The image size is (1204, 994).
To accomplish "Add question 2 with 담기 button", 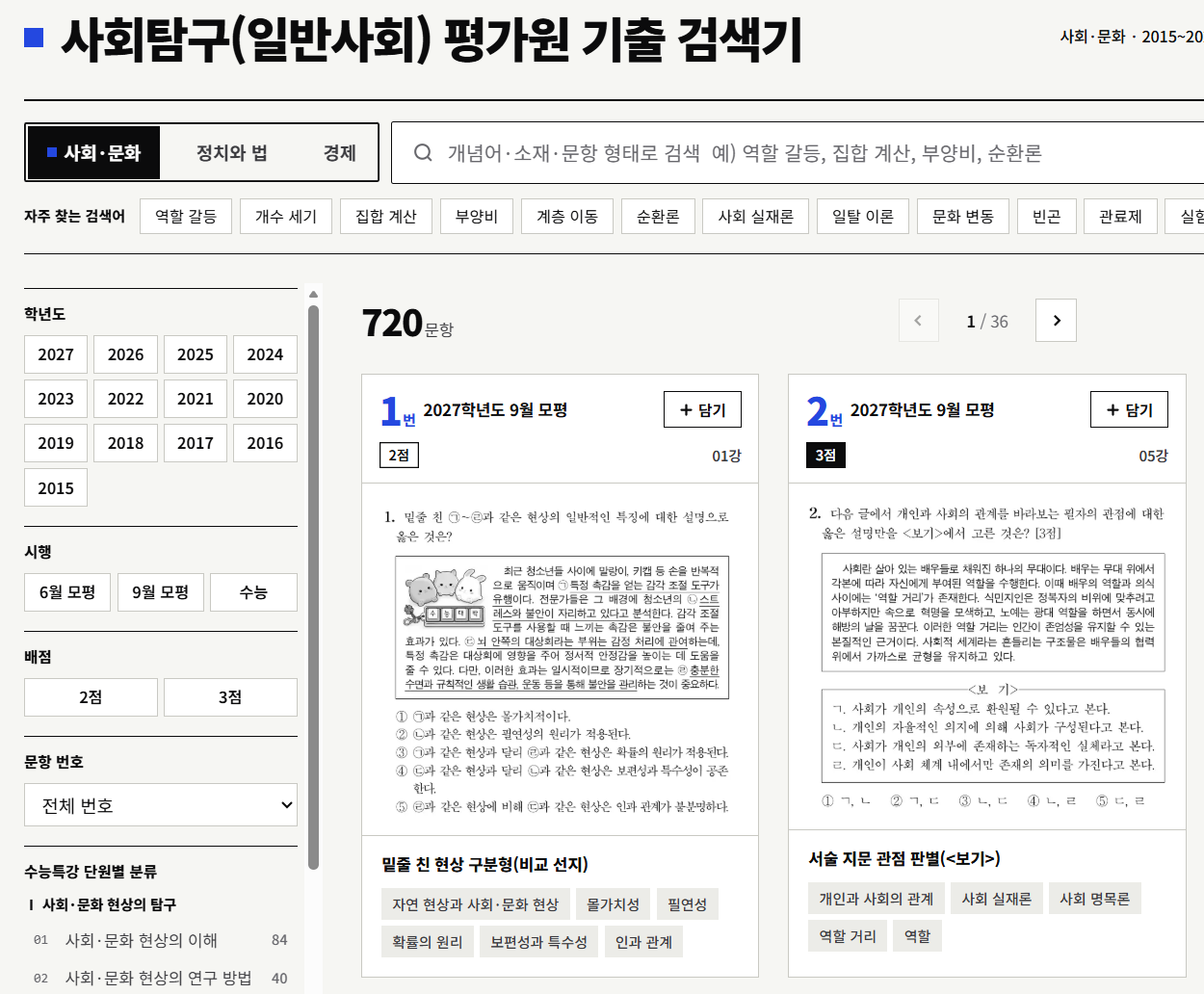I will (x=1129, y=409).
